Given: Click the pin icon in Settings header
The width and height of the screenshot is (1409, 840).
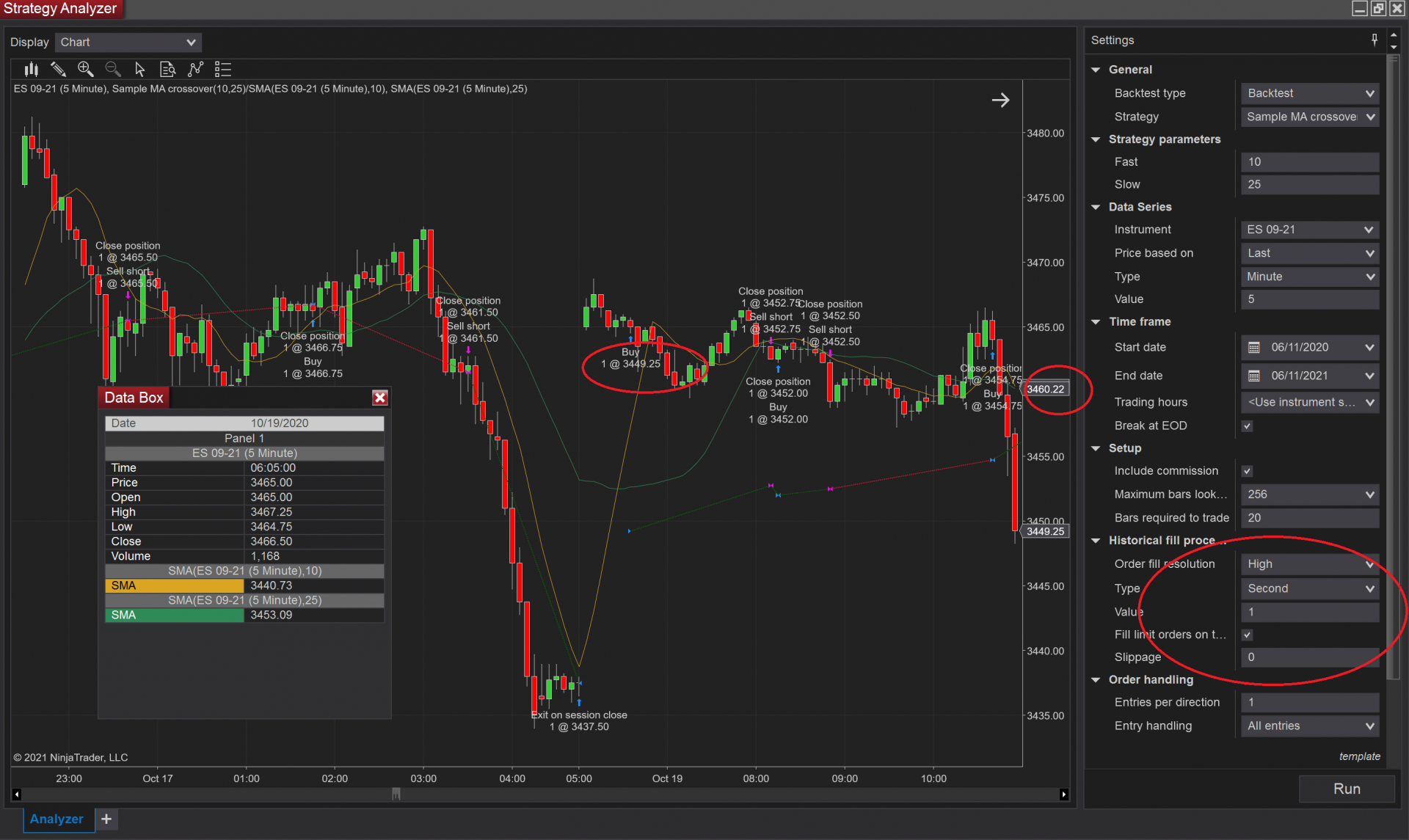Looking at the screenshot, I should (x=1374, y=40).
